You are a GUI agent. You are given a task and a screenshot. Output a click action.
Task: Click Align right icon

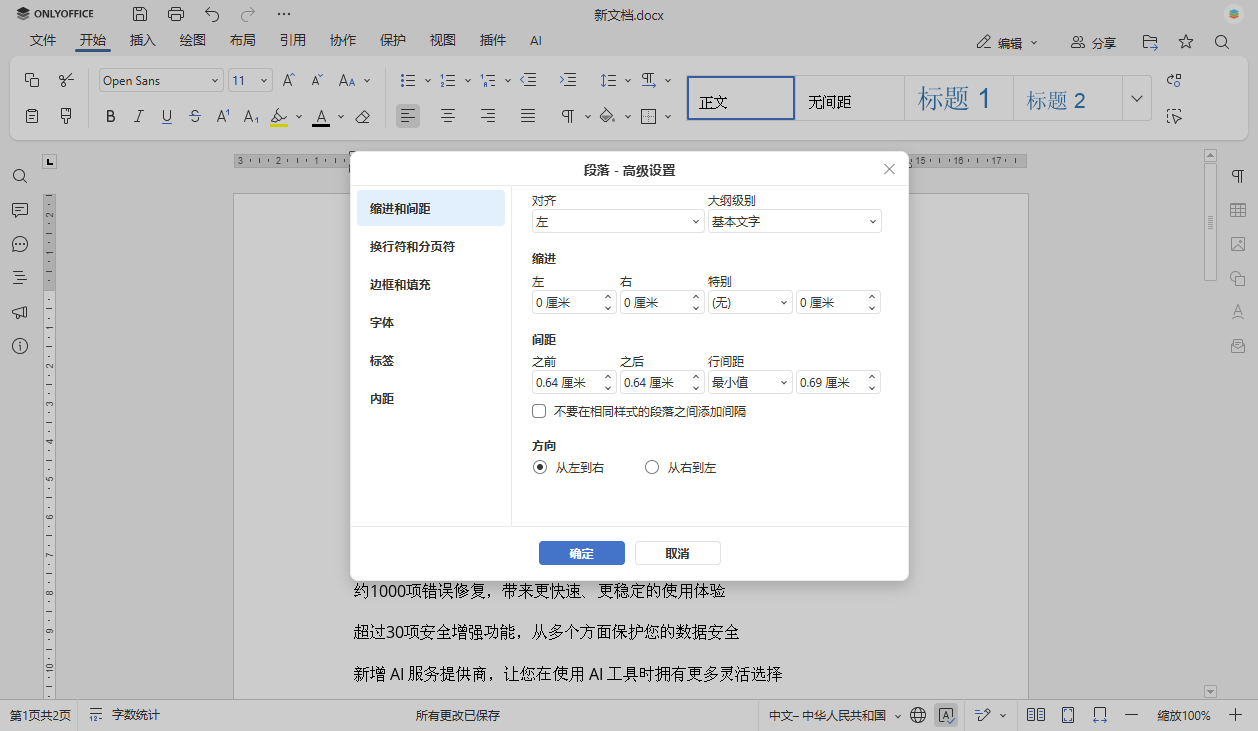488,116
